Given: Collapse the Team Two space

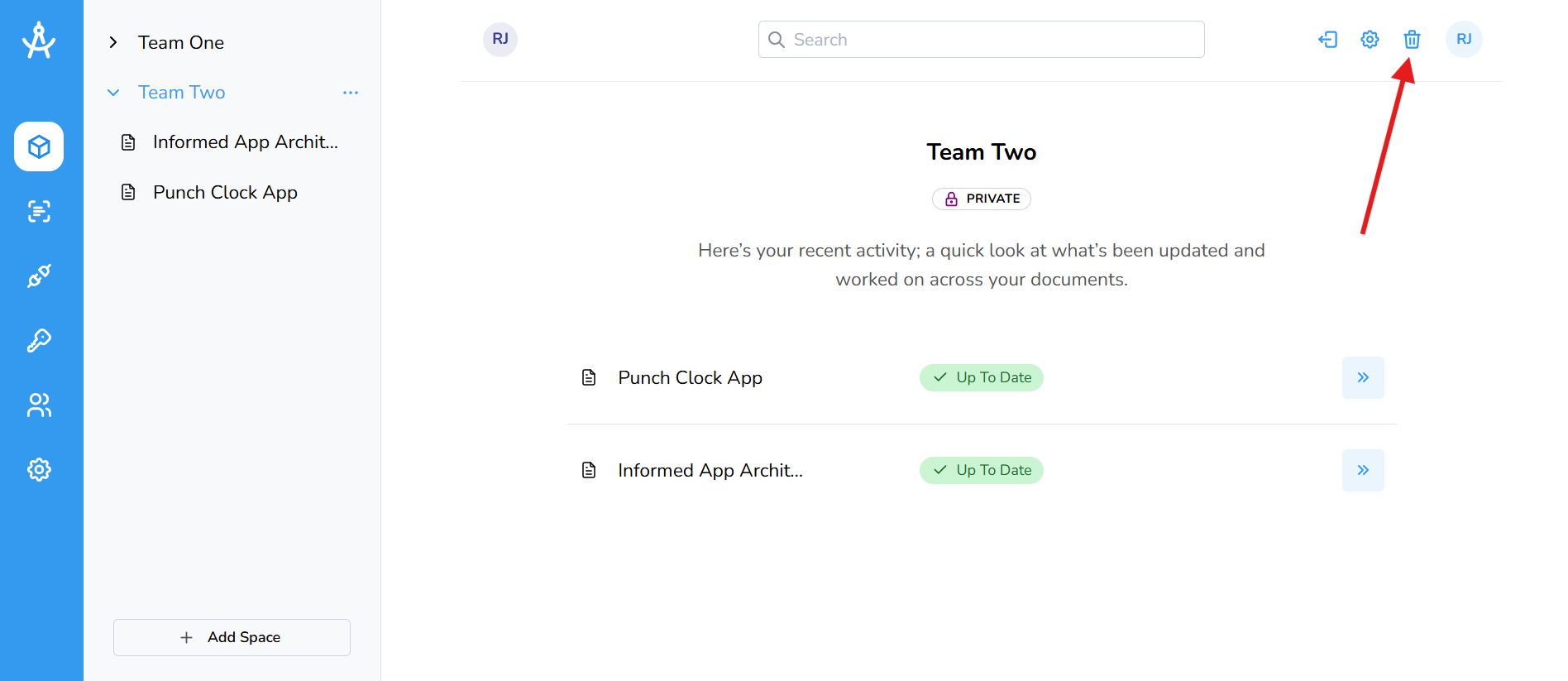Looking at the screenshot, I should pos(113,92).
